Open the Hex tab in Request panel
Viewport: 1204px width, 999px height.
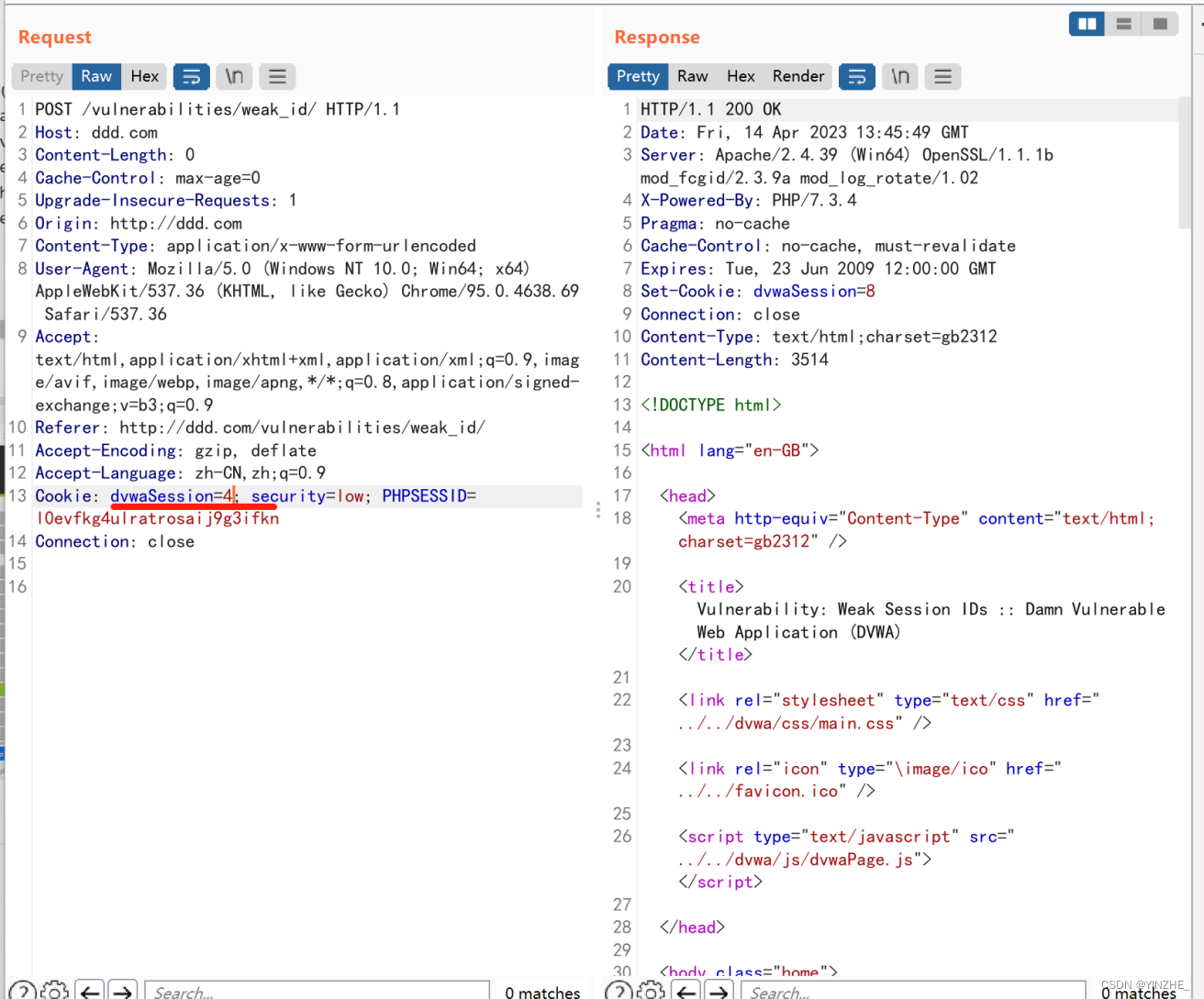(x=144, y=76)
